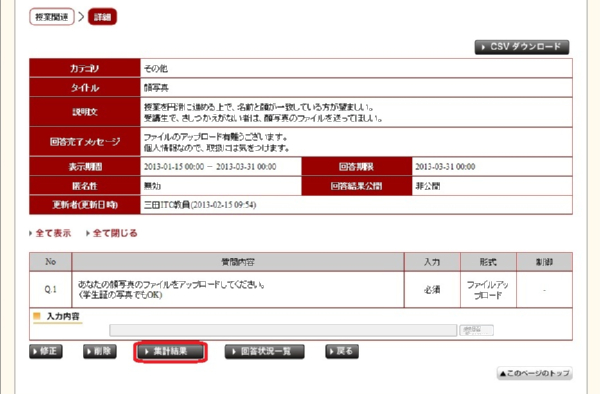Click the 非公開 result publication value
This screenshot has height=394, width=600.
[427, 186]
